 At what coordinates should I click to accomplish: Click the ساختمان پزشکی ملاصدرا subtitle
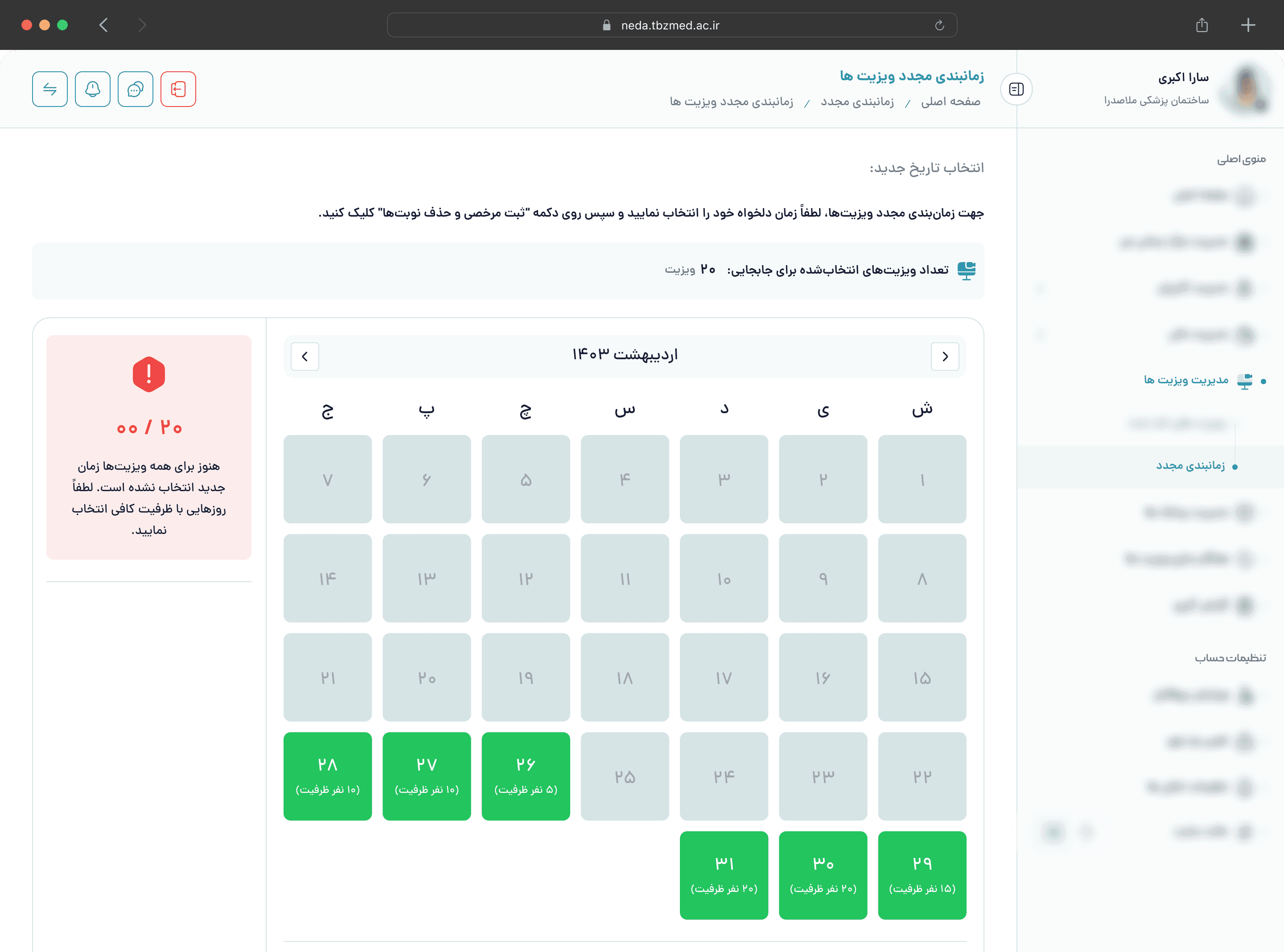[x=1156, y=100]
